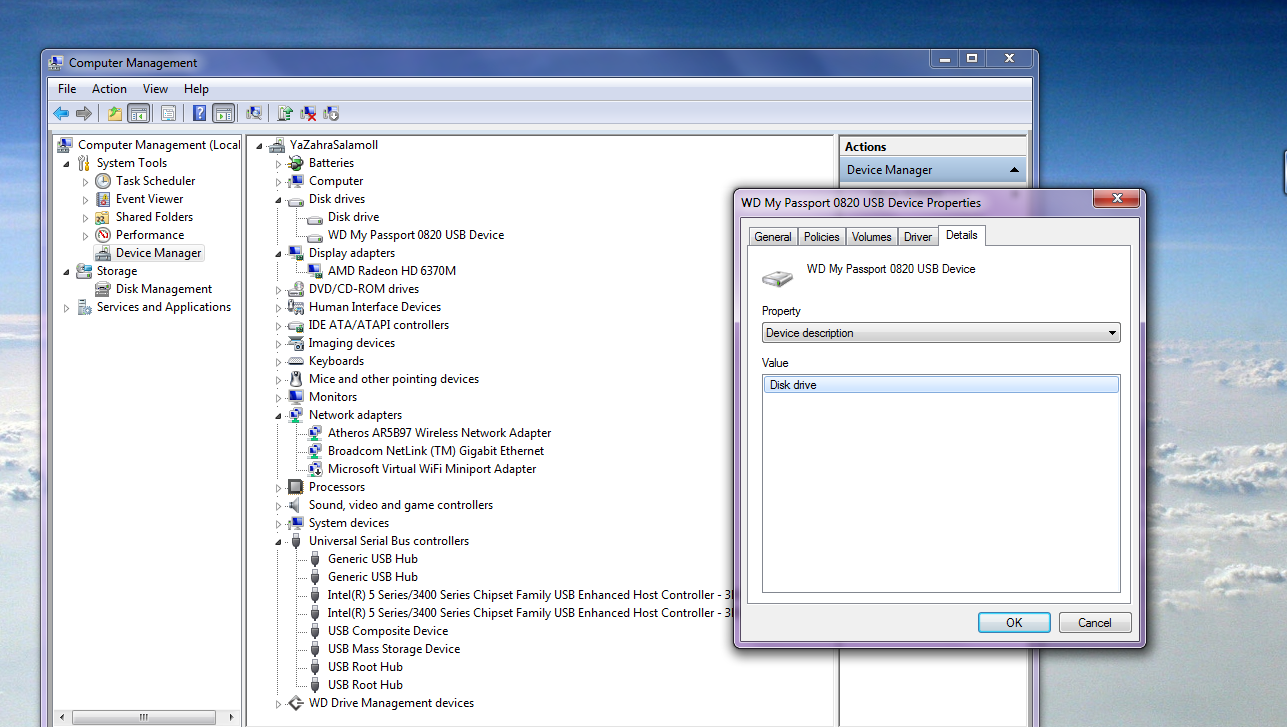Viewport: 1287px width, 727px height.
Task: Collapse the Network adapters category
Action: (x=279, y=415)
